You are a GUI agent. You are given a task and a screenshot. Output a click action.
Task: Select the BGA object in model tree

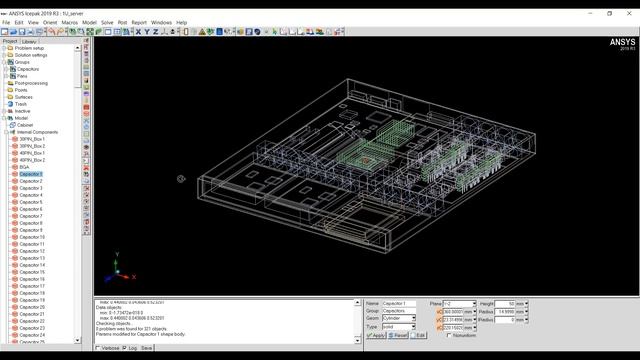pyautogui.click(x=24, y=167)
